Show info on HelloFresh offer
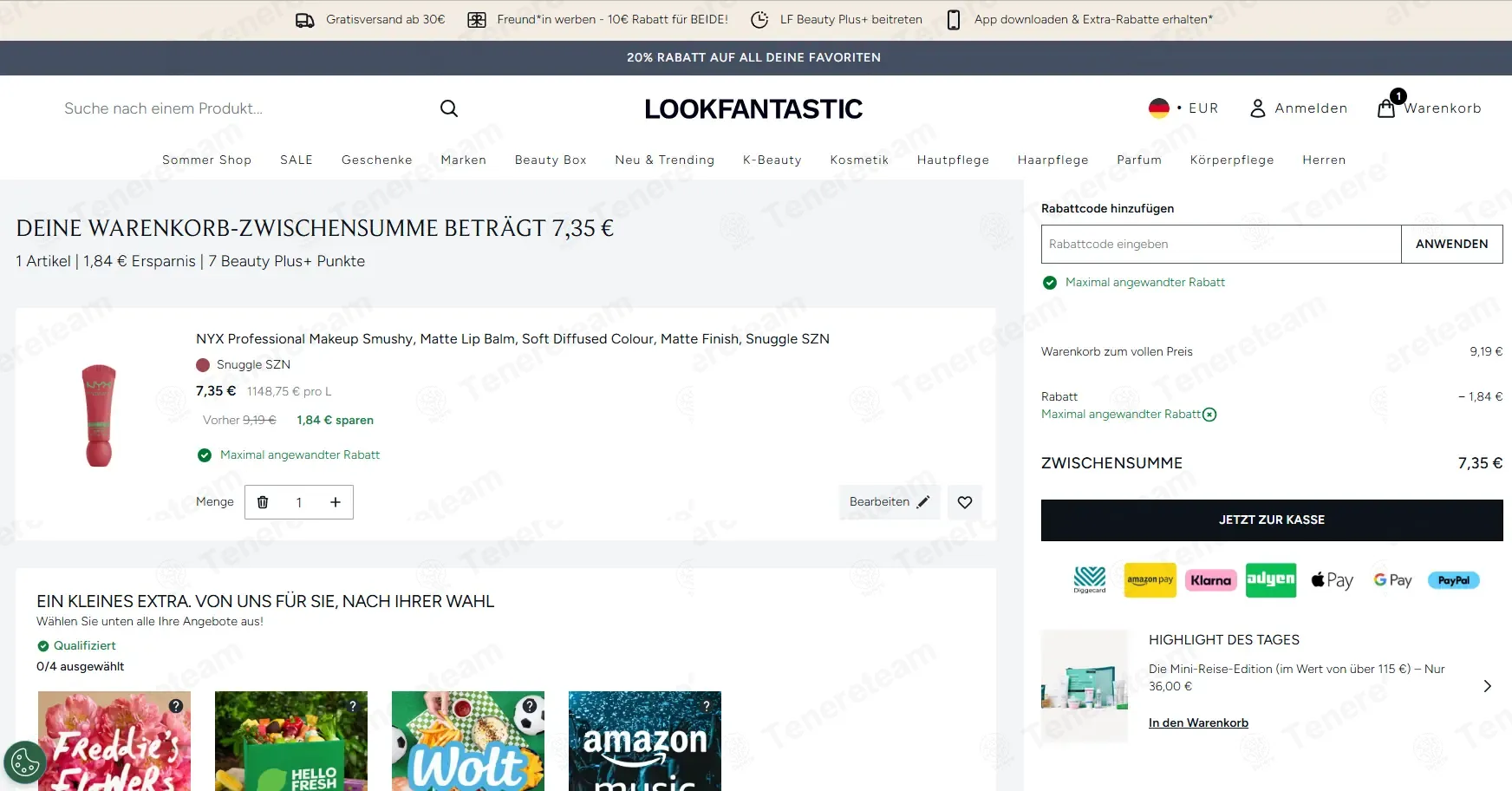 point(353,706)
